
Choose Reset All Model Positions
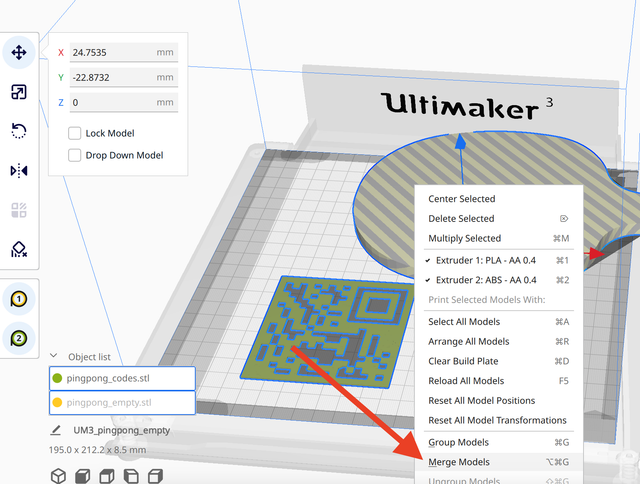(498, 400)
